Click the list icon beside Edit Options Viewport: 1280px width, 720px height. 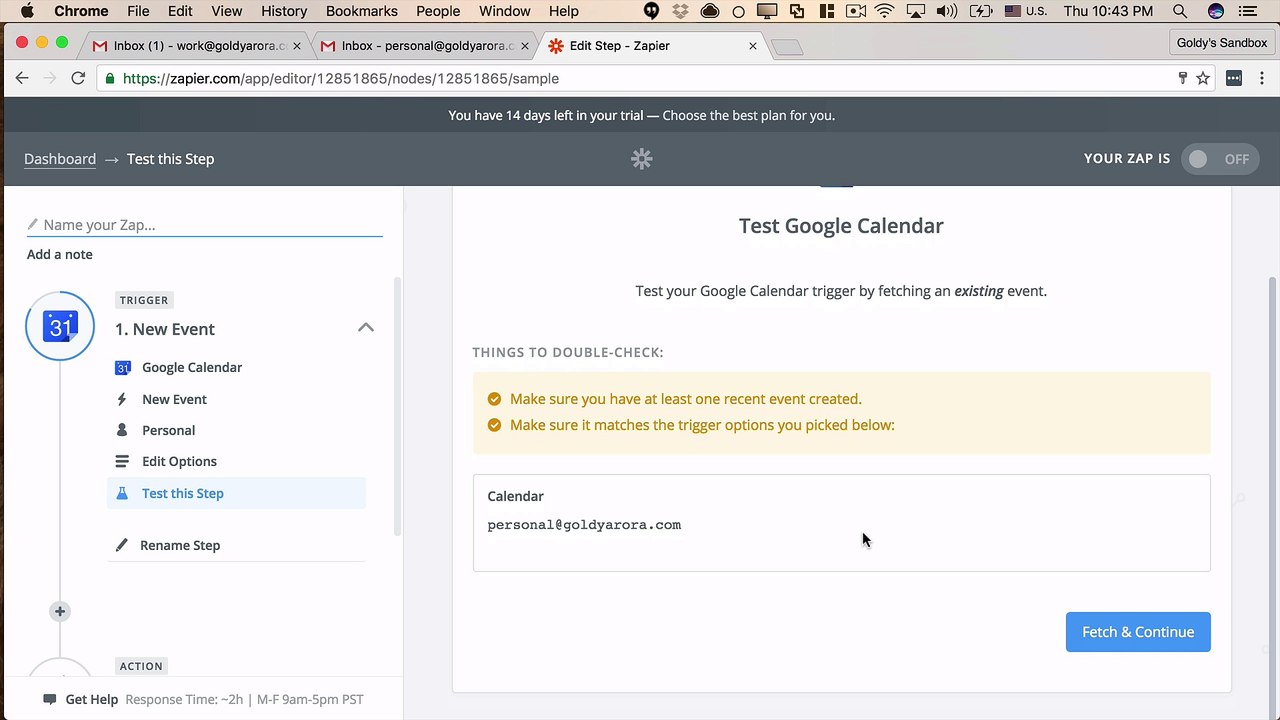122,461
